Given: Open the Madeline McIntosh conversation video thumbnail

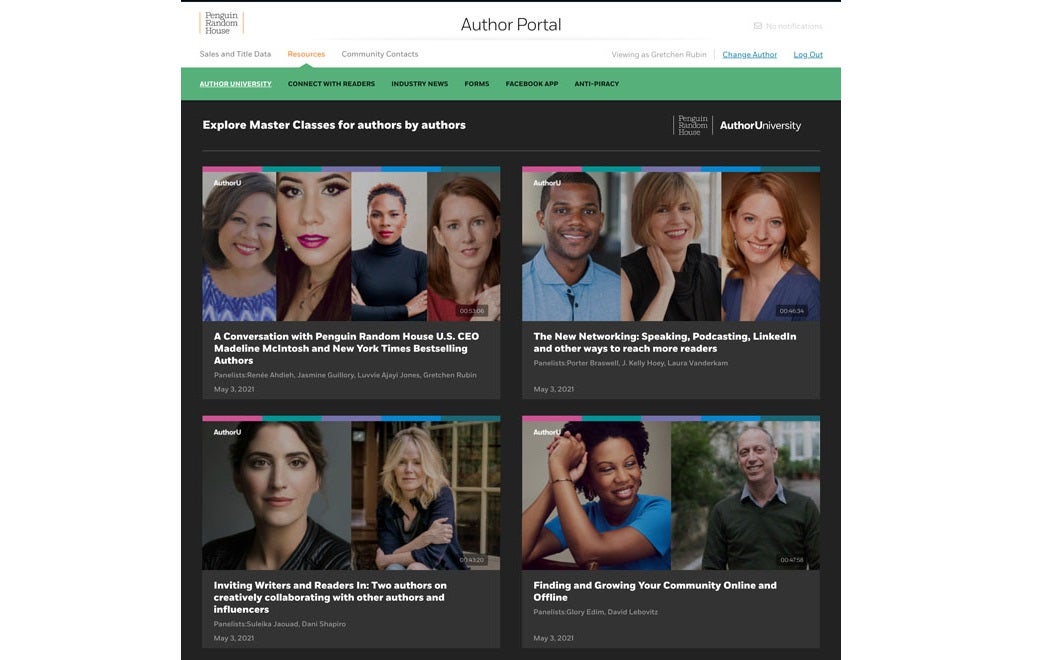Looking at the screenshot, I should coord(351,244).
